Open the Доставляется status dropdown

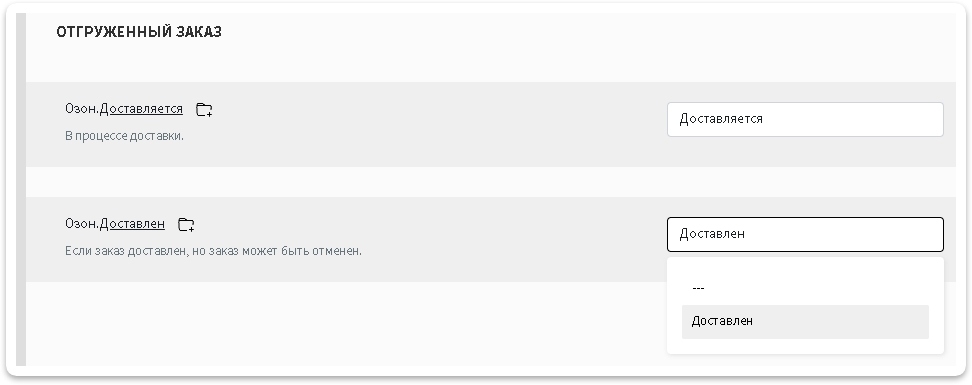(x=805, y=119)
